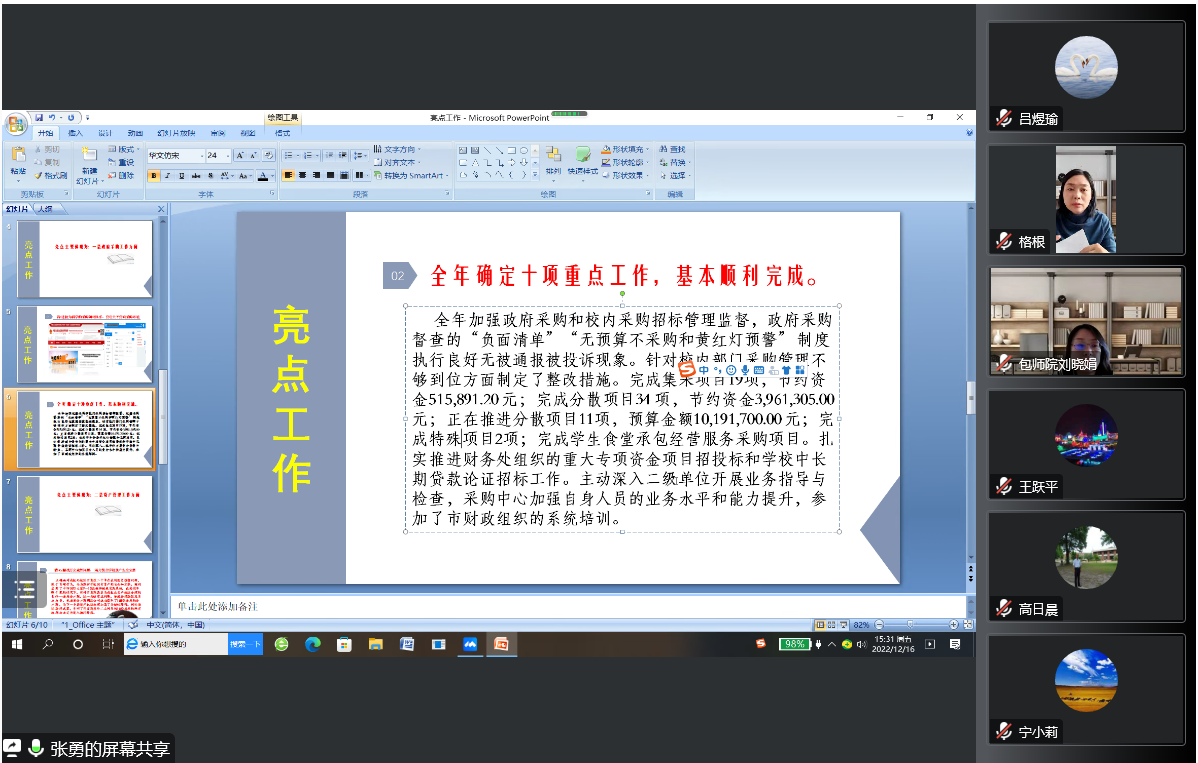Click the zoom slider in status bar
Image resolution: width=1198 pixels, height=763 pixels.
[x=909, y=624]
